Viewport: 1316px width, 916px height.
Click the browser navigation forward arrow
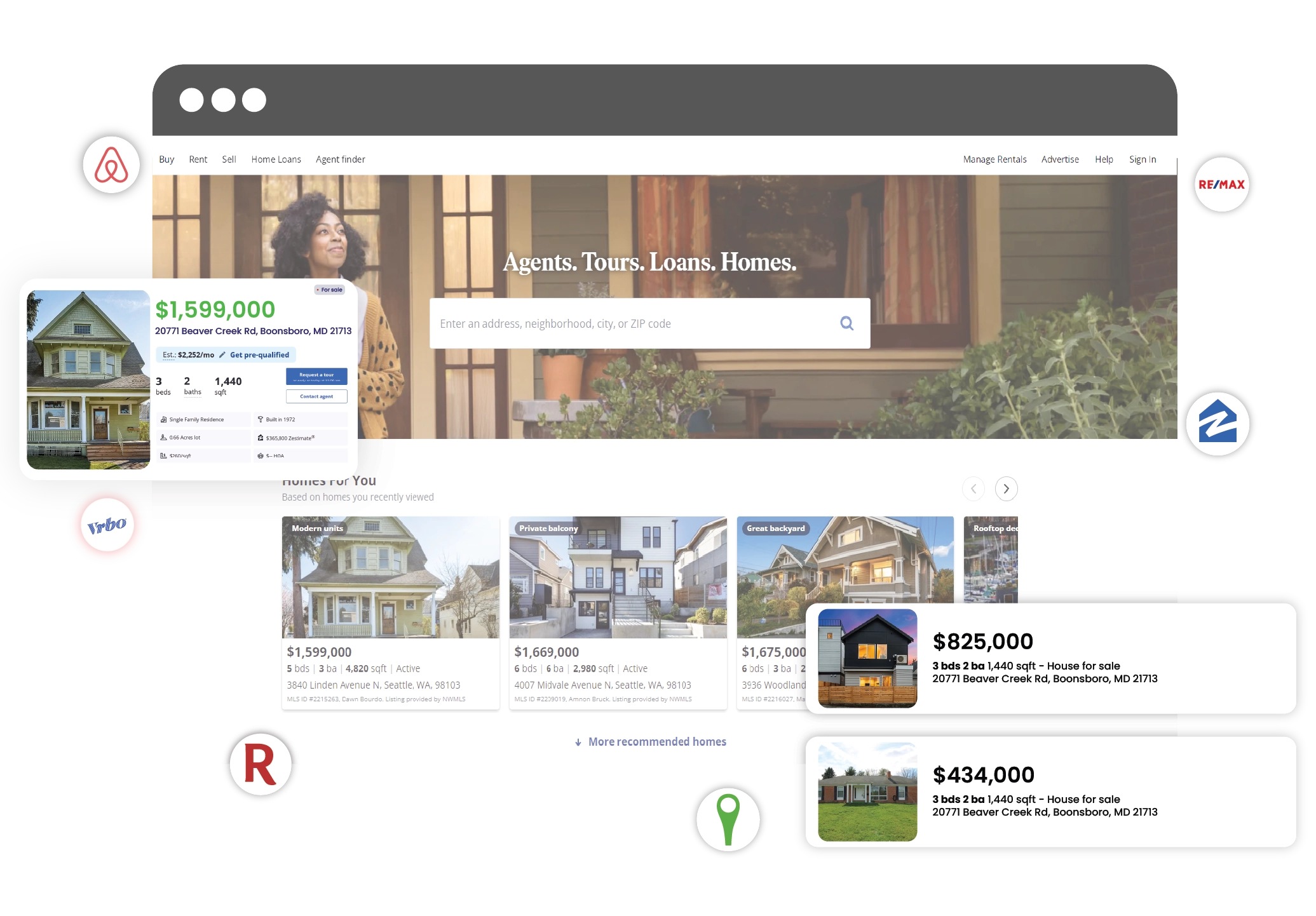pos(1008,489)
